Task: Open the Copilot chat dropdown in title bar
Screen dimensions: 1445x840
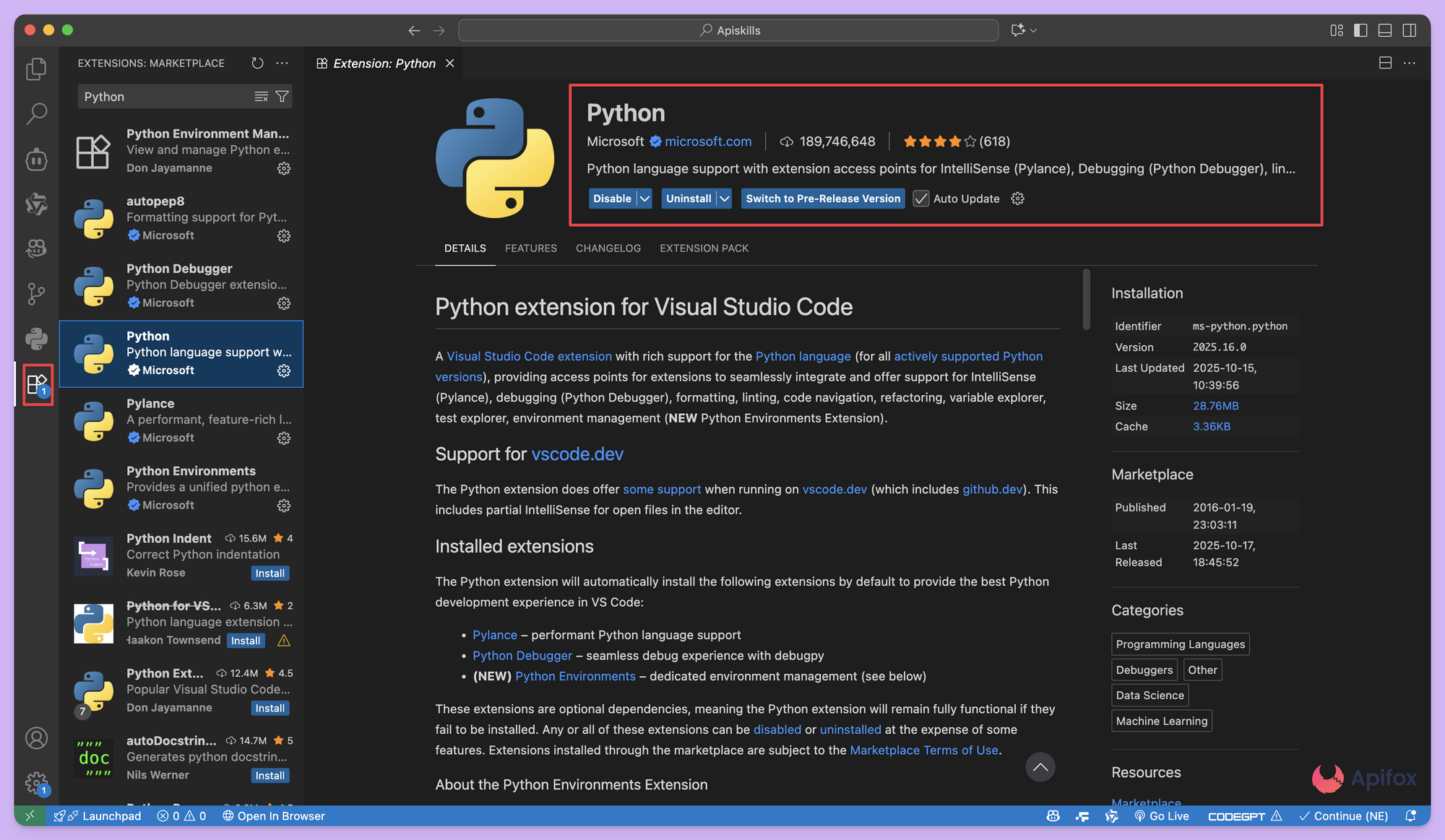Action: 1034,30
